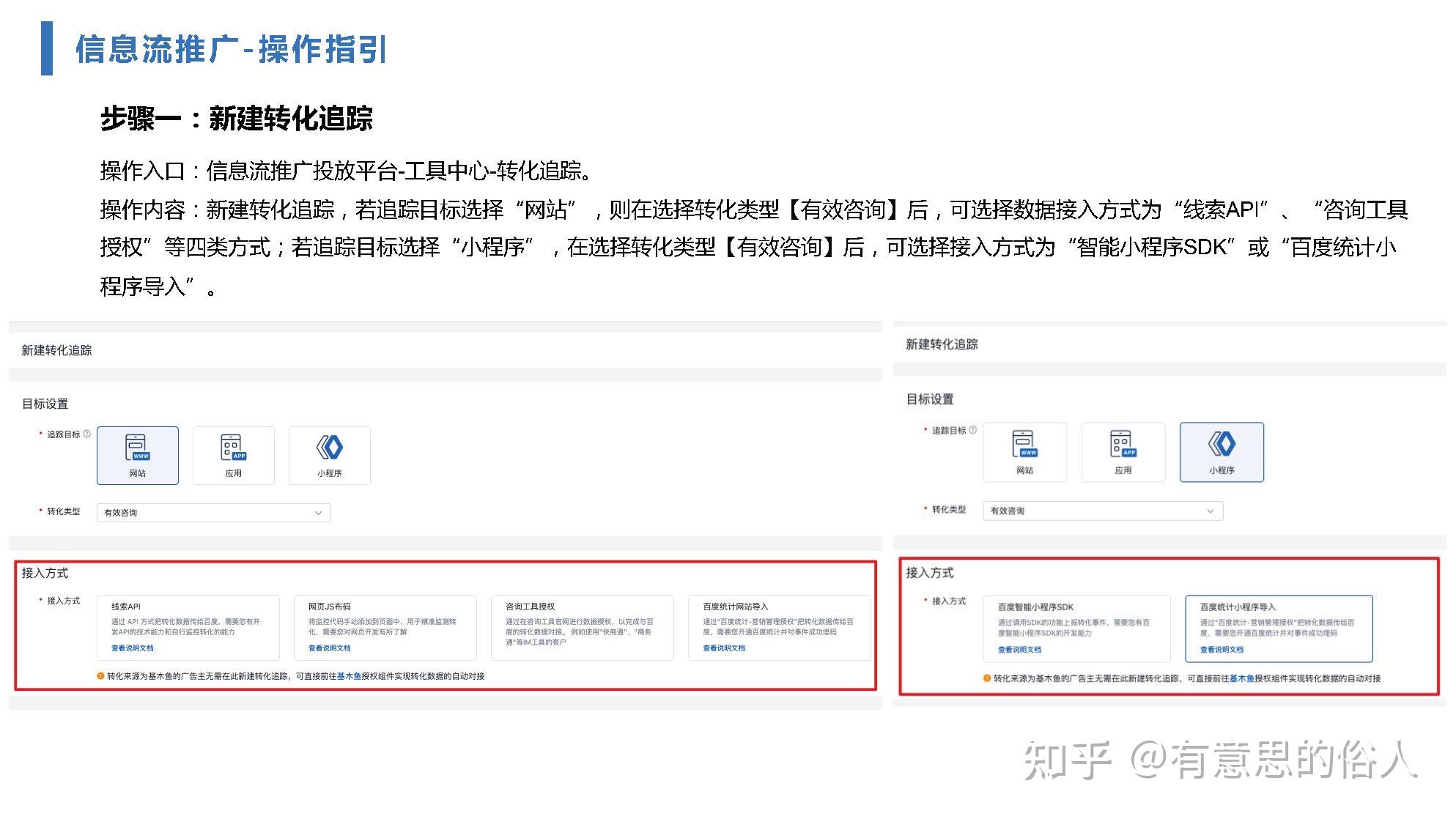Image resolution: width=1456 pixels, height=819 pixels.
Task: Select the 小程序 target card in the left form
Action: tap(330, 455)
